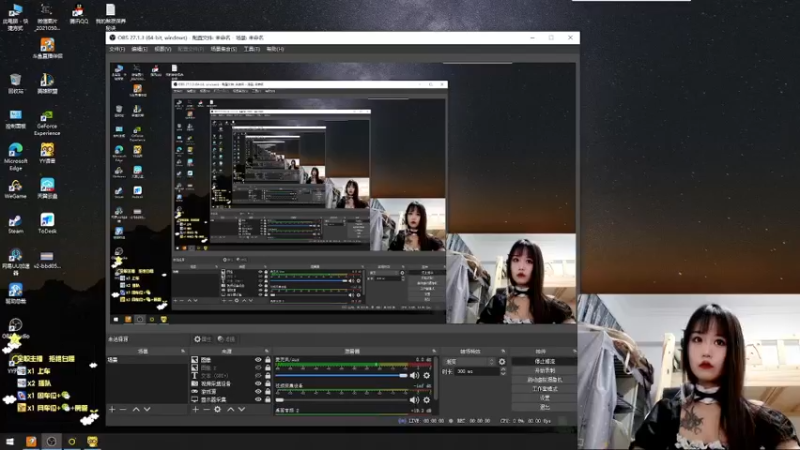Move the selected source up

[x=231, y=409]
